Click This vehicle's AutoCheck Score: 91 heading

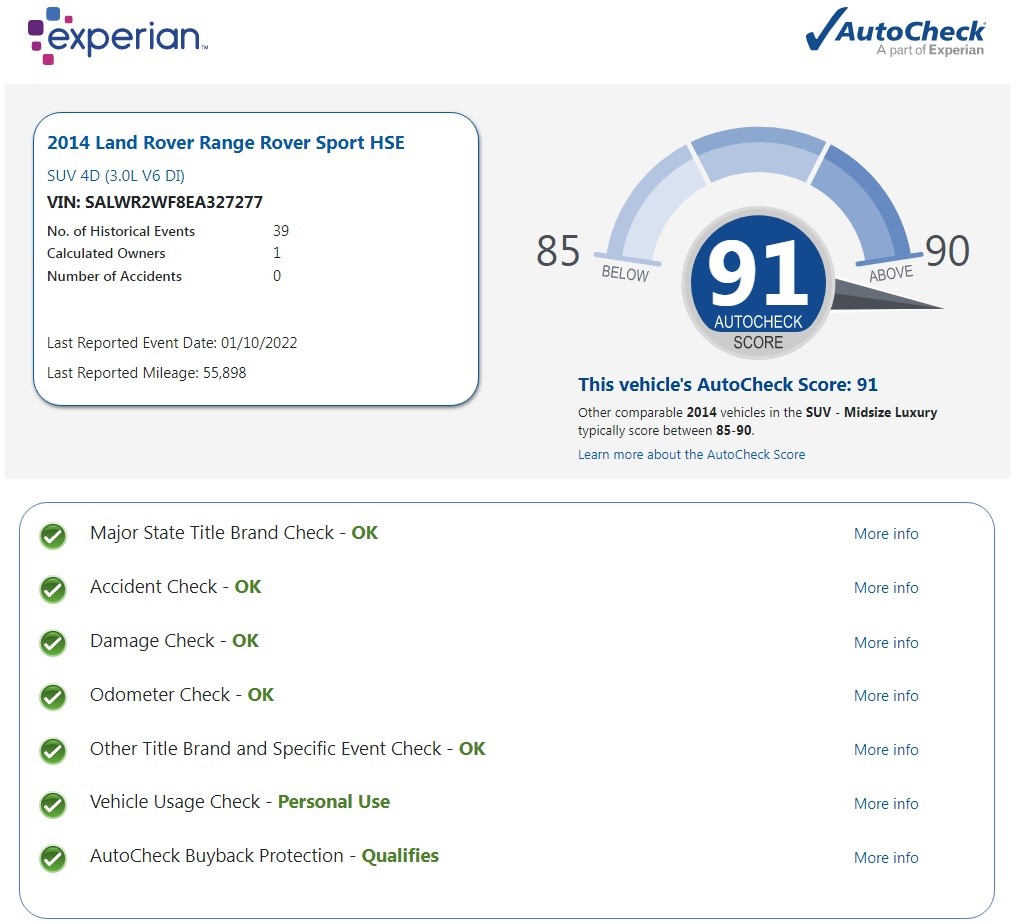point(728,385)
